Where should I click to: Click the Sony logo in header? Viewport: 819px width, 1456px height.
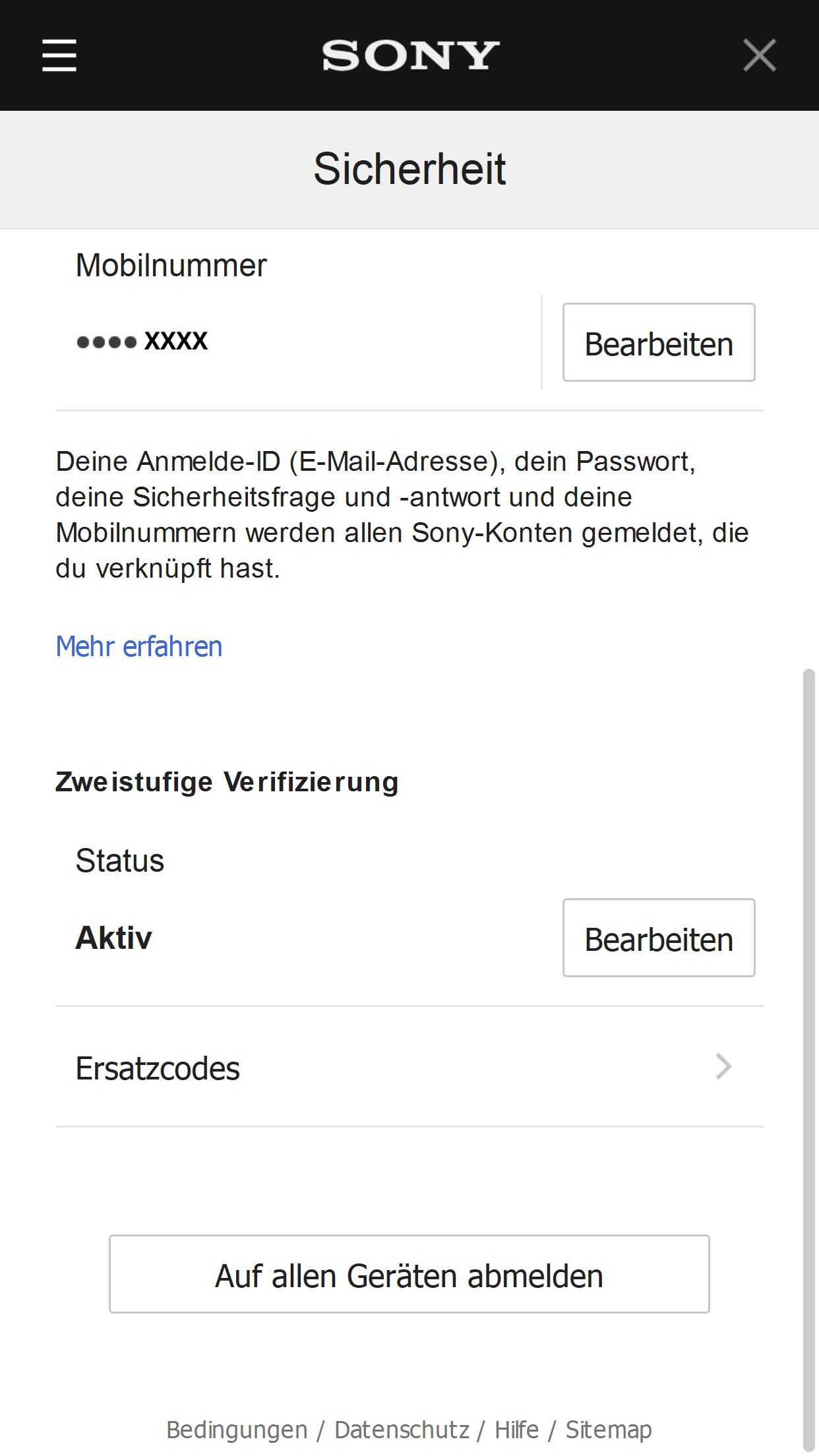410,55
